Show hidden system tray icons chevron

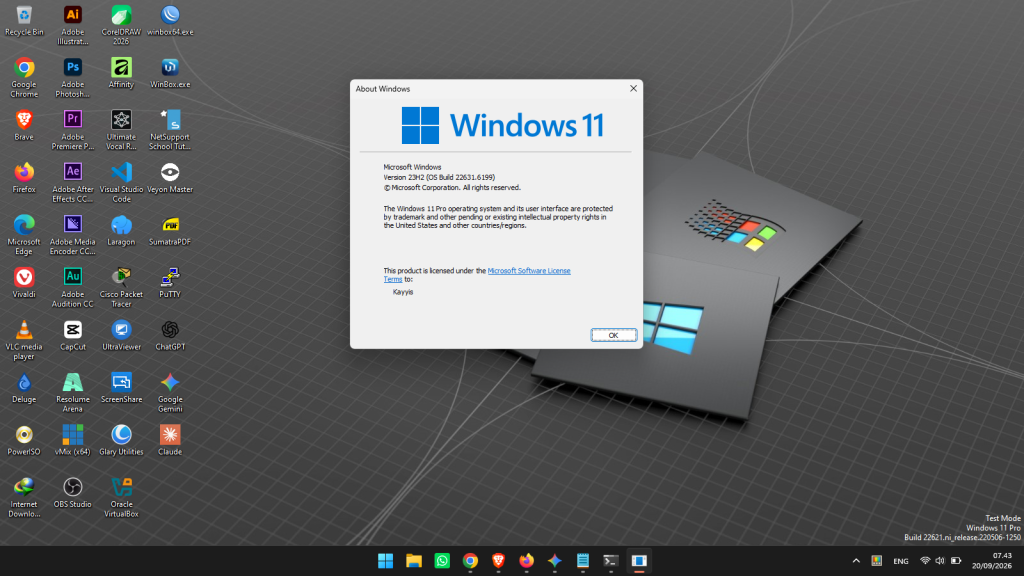856,561
